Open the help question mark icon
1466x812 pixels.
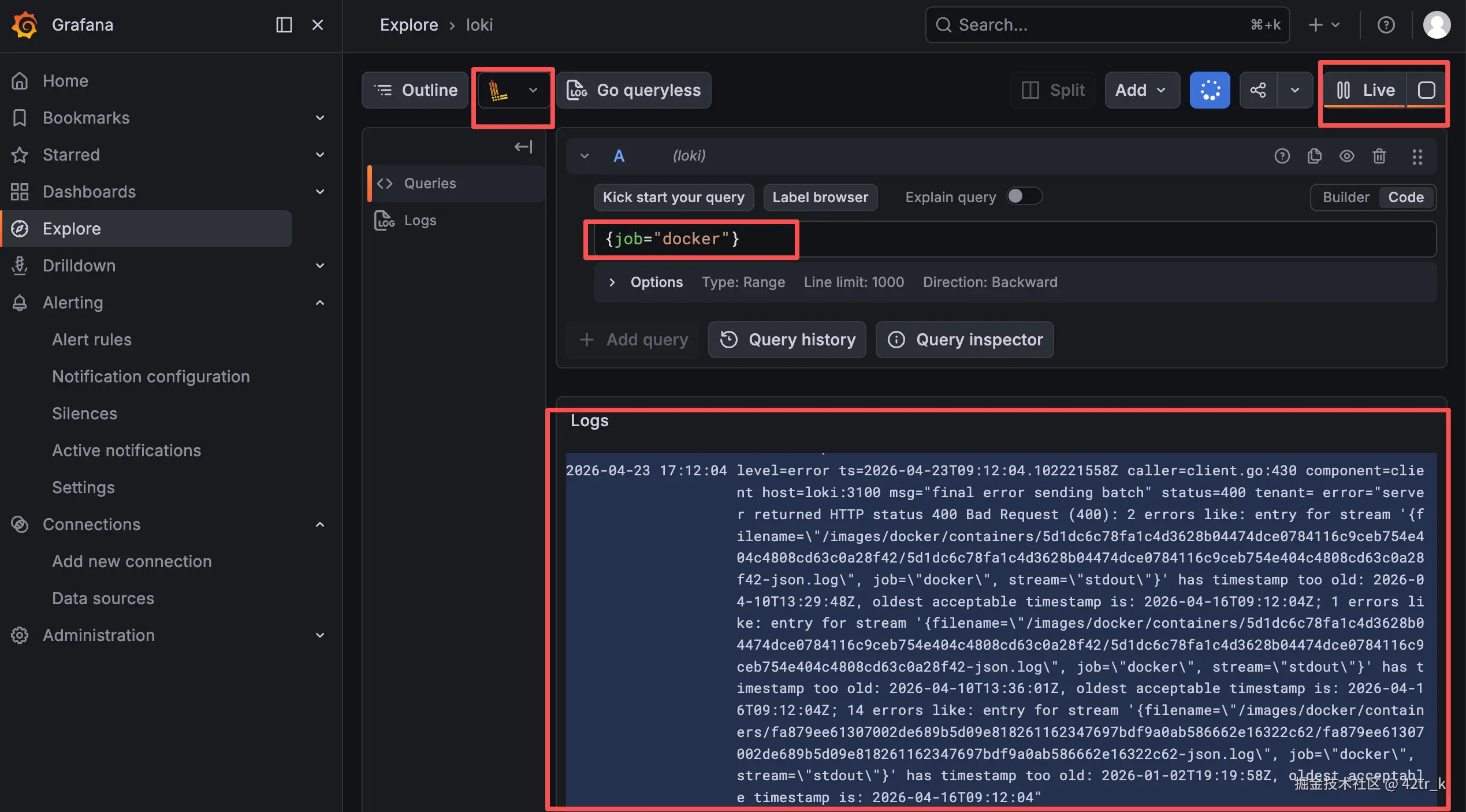pos(1386,25)
